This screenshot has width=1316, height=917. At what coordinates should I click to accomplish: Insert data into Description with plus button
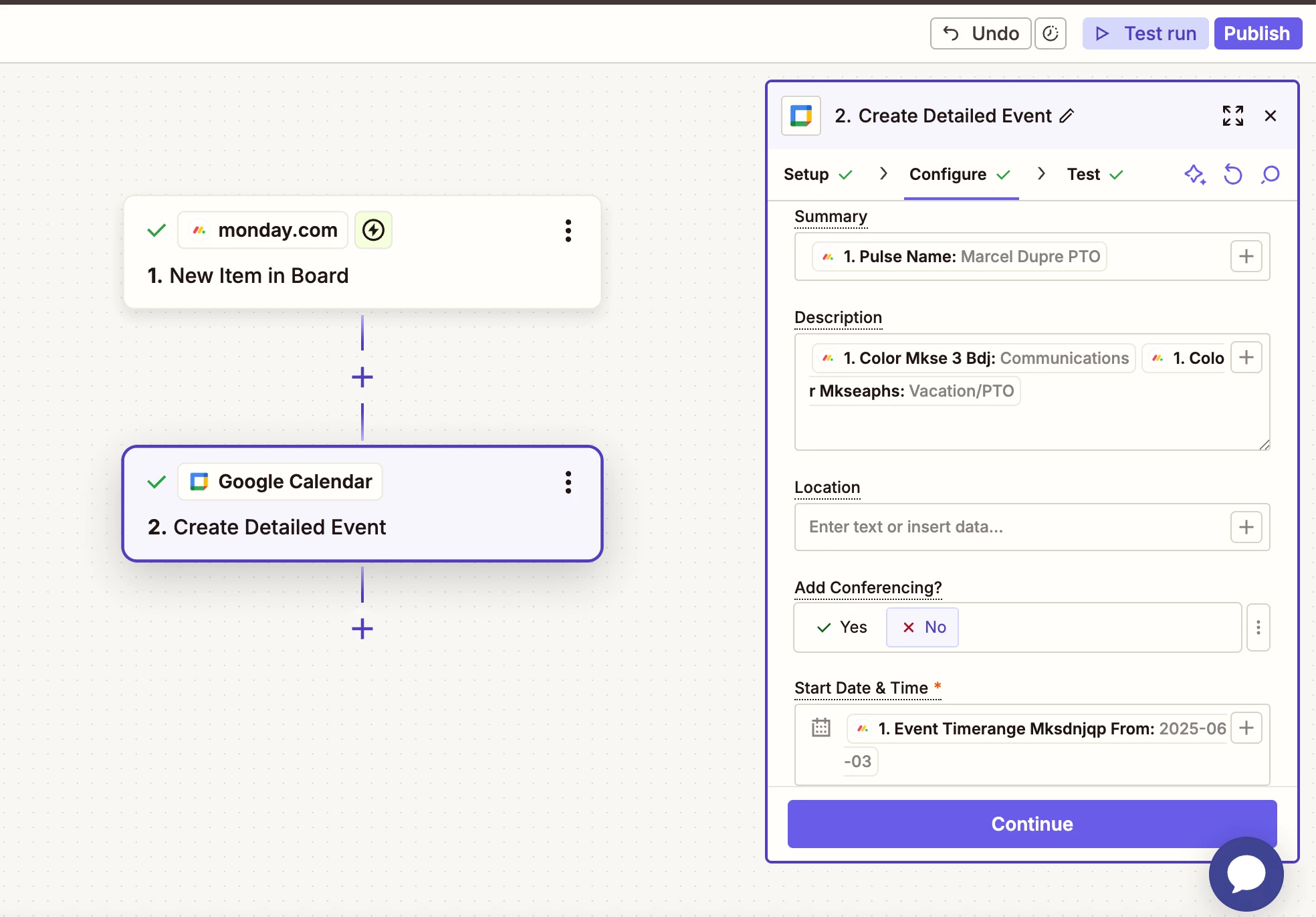coord(1246,357)
